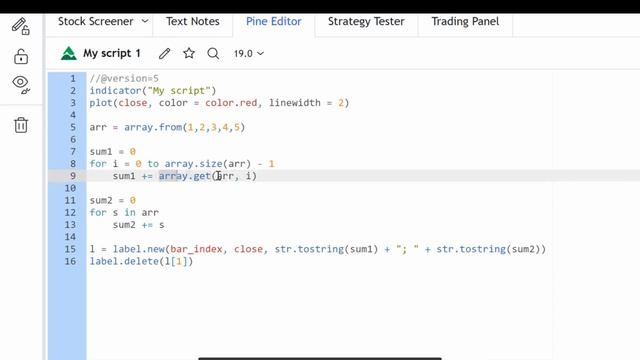Open the Text Notes tab
The width and height of the screenshot is (640, 360).
coord(193,21)
